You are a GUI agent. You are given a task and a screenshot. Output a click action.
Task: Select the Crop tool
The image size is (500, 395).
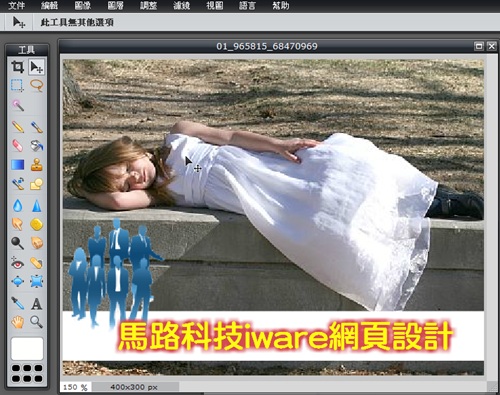click(x=18, y=67)
